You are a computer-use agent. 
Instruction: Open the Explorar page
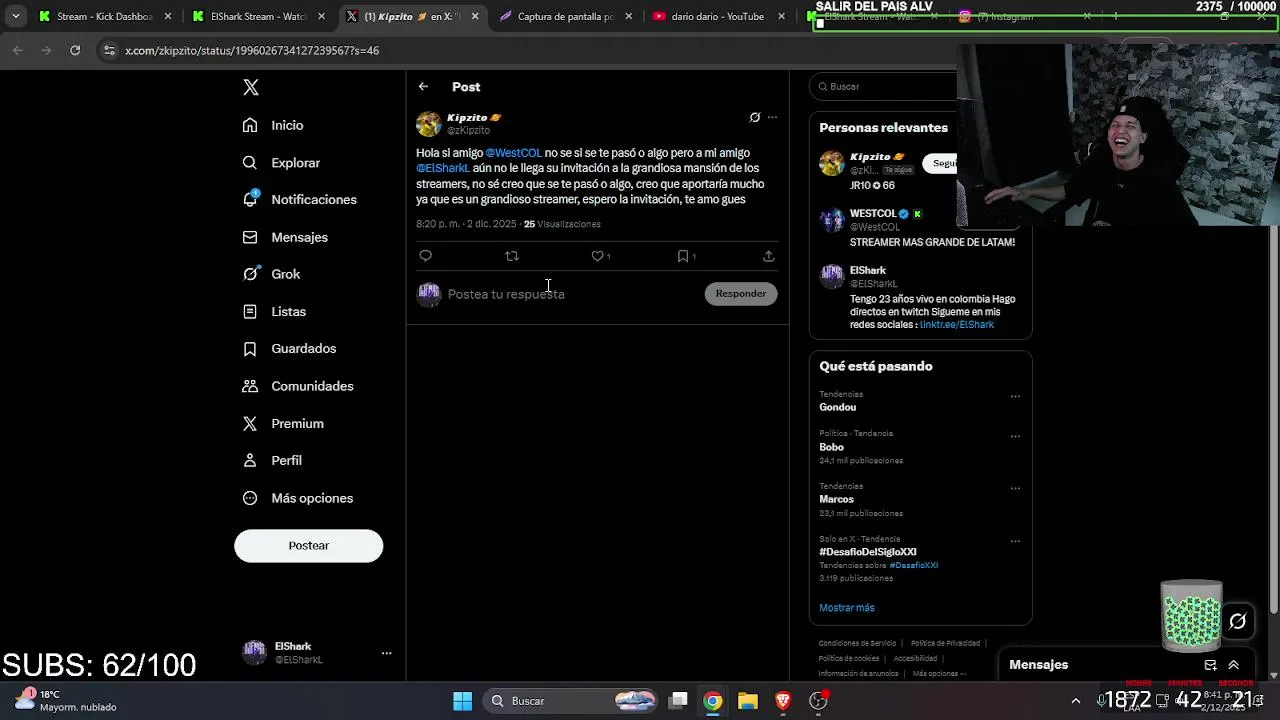coord(281,162)
